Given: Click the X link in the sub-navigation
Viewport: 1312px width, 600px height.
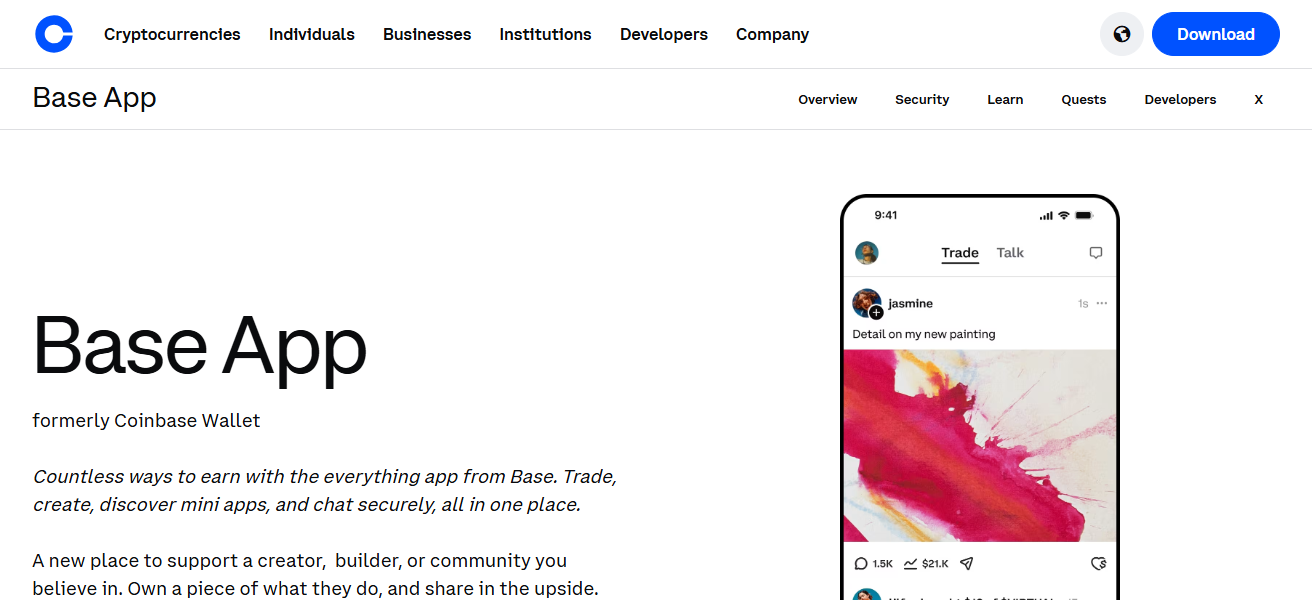Looking at the screenshot, I should pos(1258,99).
